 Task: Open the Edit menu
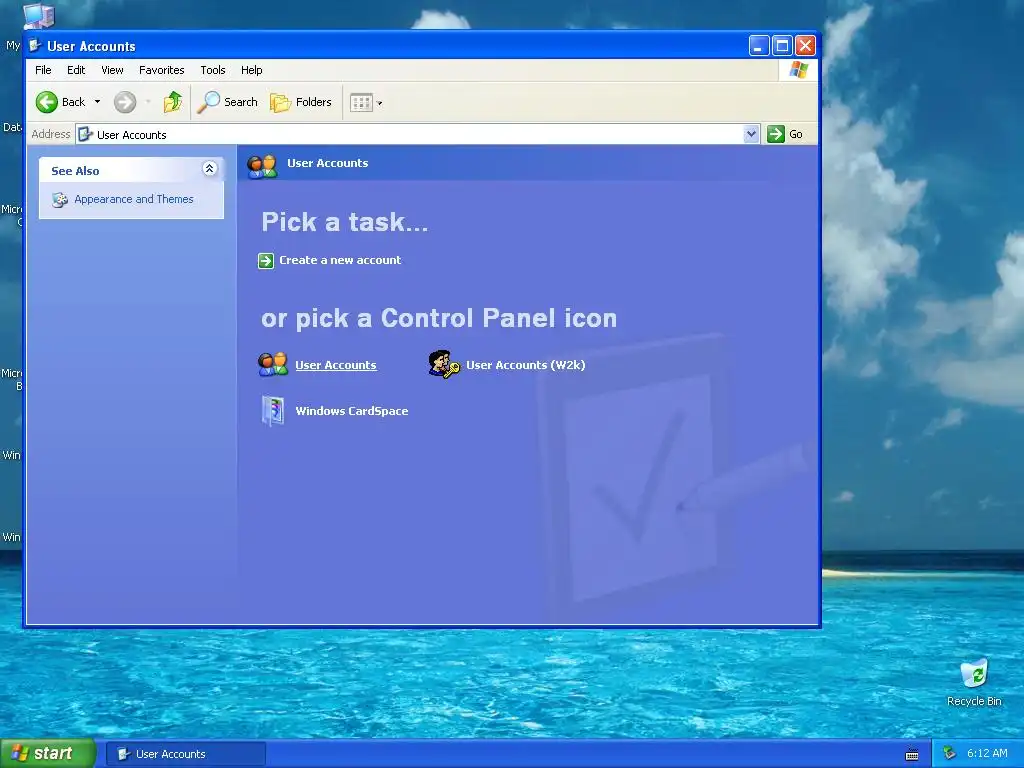click(76, 70)
